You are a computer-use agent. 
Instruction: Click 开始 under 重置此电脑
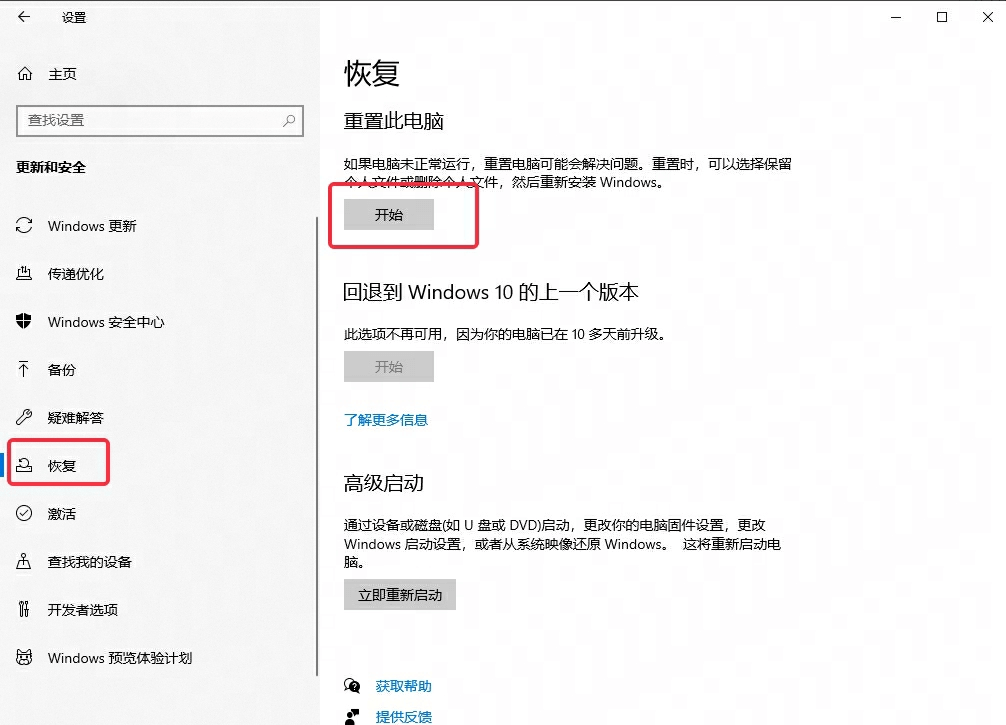(389, 214)
